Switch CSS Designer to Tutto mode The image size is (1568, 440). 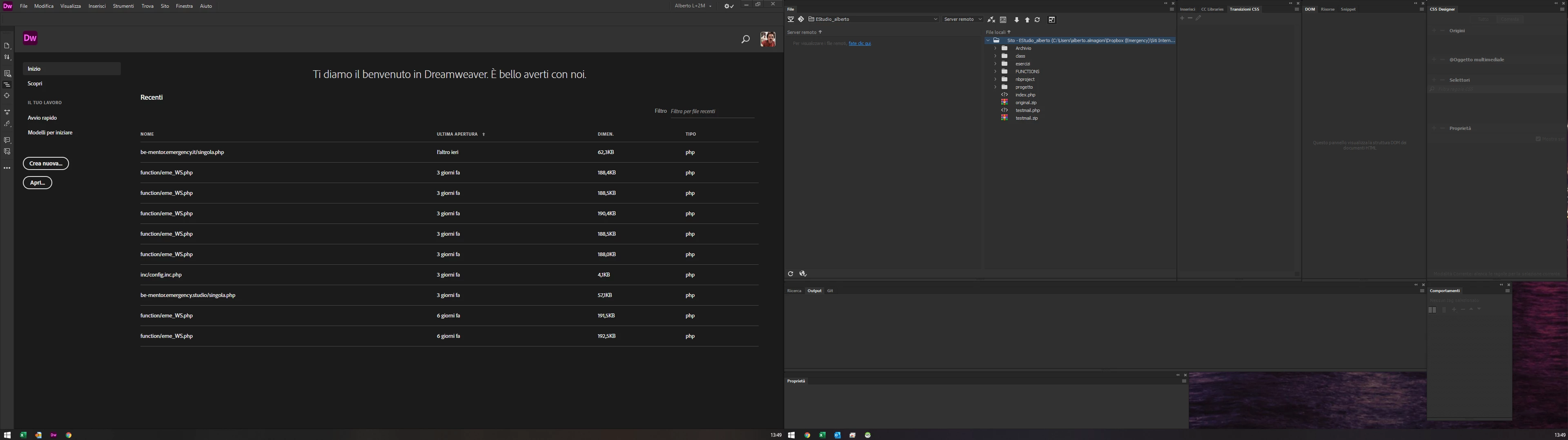[x=1483, y=20]
